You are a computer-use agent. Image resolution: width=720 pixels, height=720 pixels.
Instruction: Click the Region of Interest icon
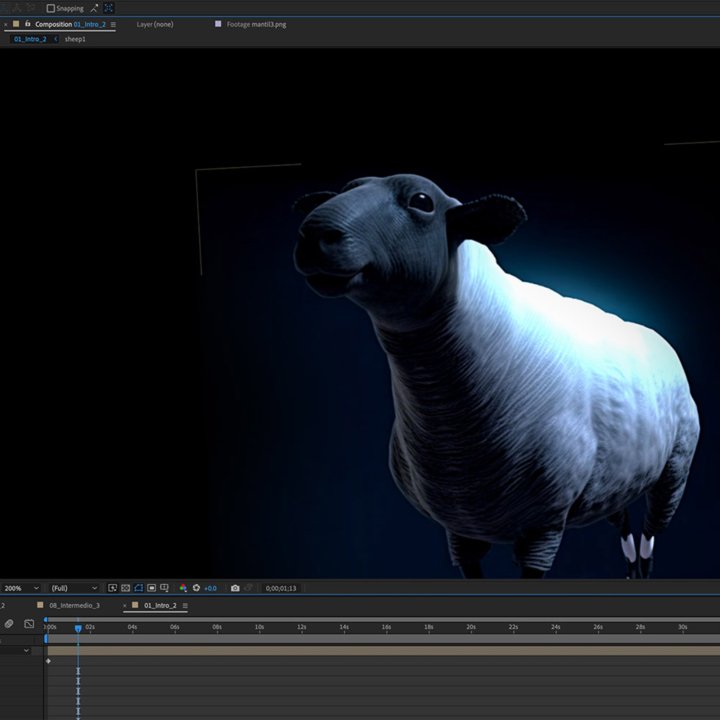click(152, 588)
